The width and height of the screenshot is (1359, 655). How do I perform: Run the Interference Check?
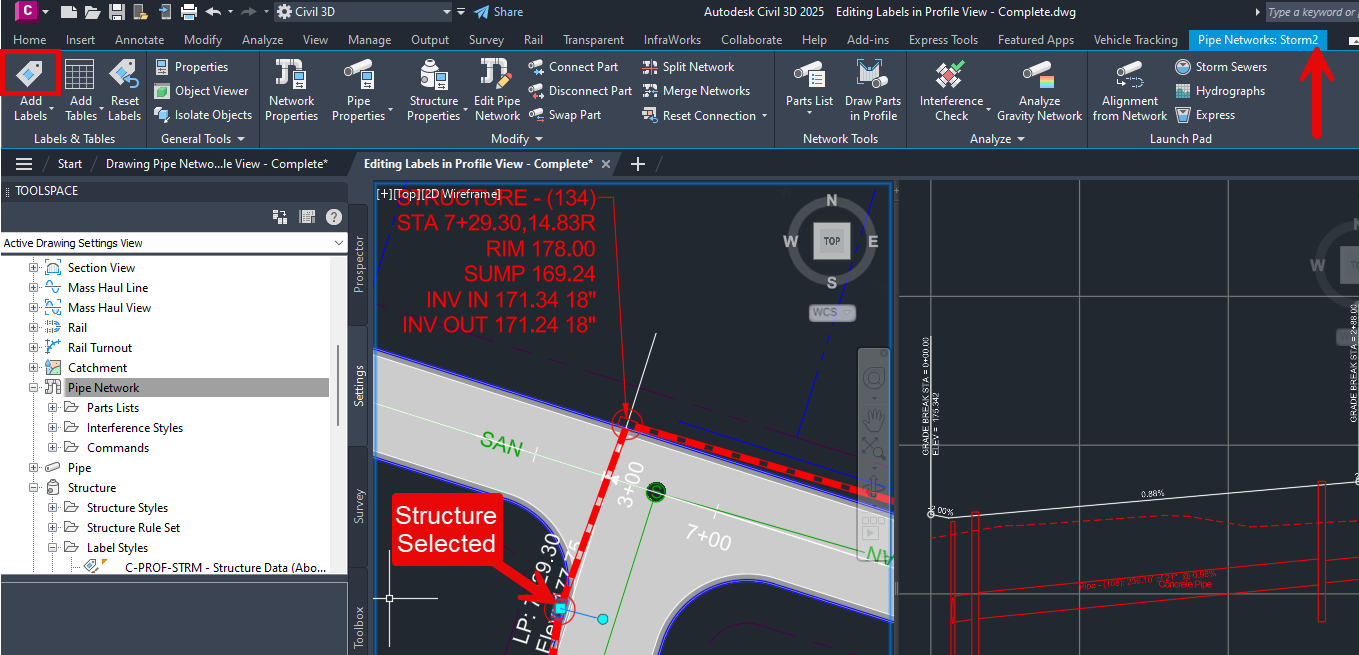[x=951, y=90]
